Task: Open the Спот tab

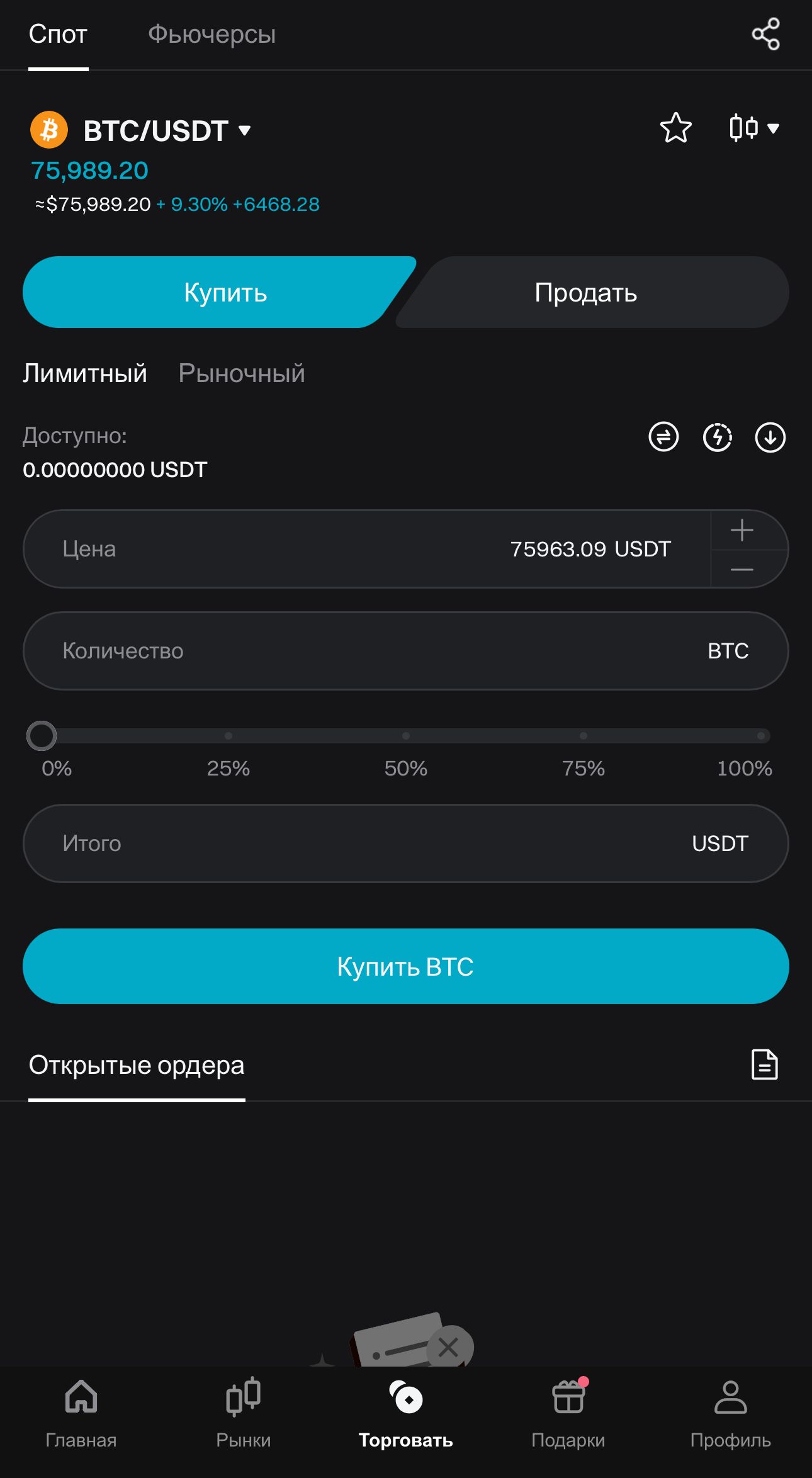Action: coord(57,35)
